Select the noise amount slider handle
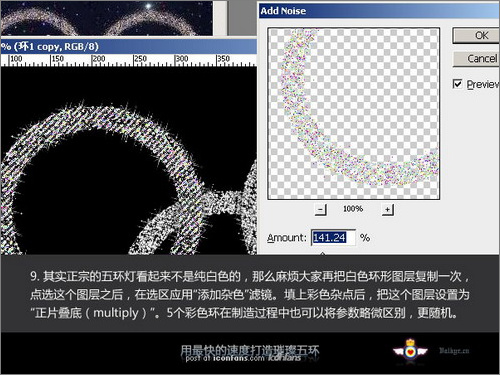500x375 pixels. coord(322,254)
